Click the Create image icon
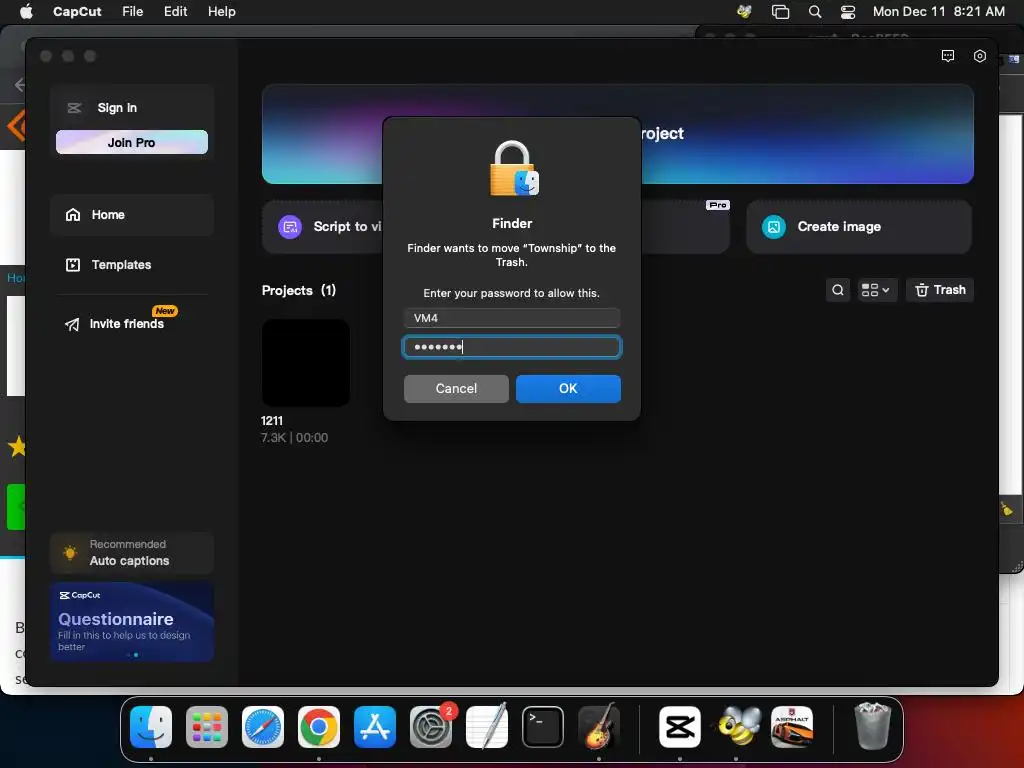The height and width of the screenshot is (768, 1024). [774, 227]
